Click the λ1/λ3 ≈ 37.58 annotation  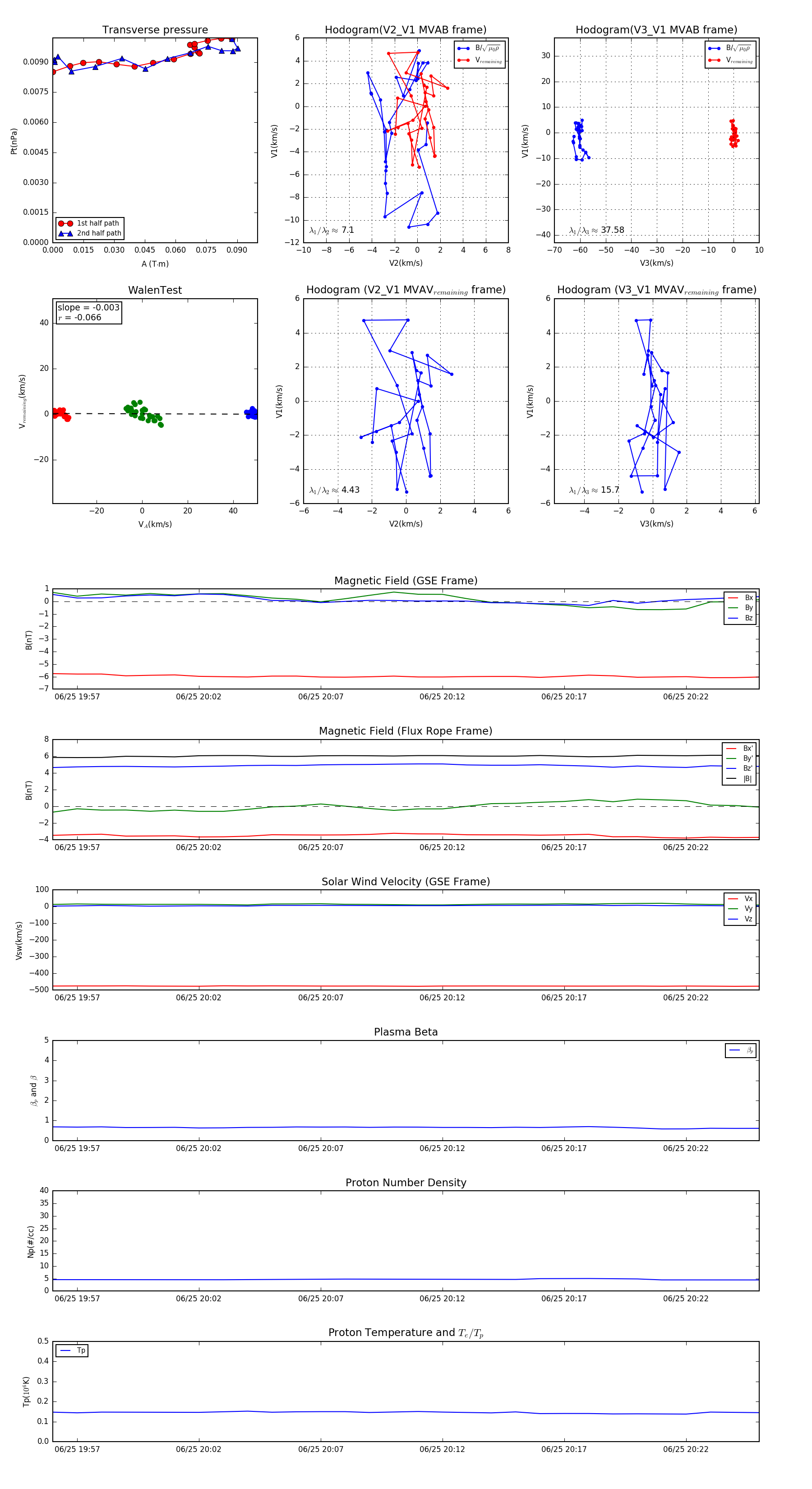[596, 230]
